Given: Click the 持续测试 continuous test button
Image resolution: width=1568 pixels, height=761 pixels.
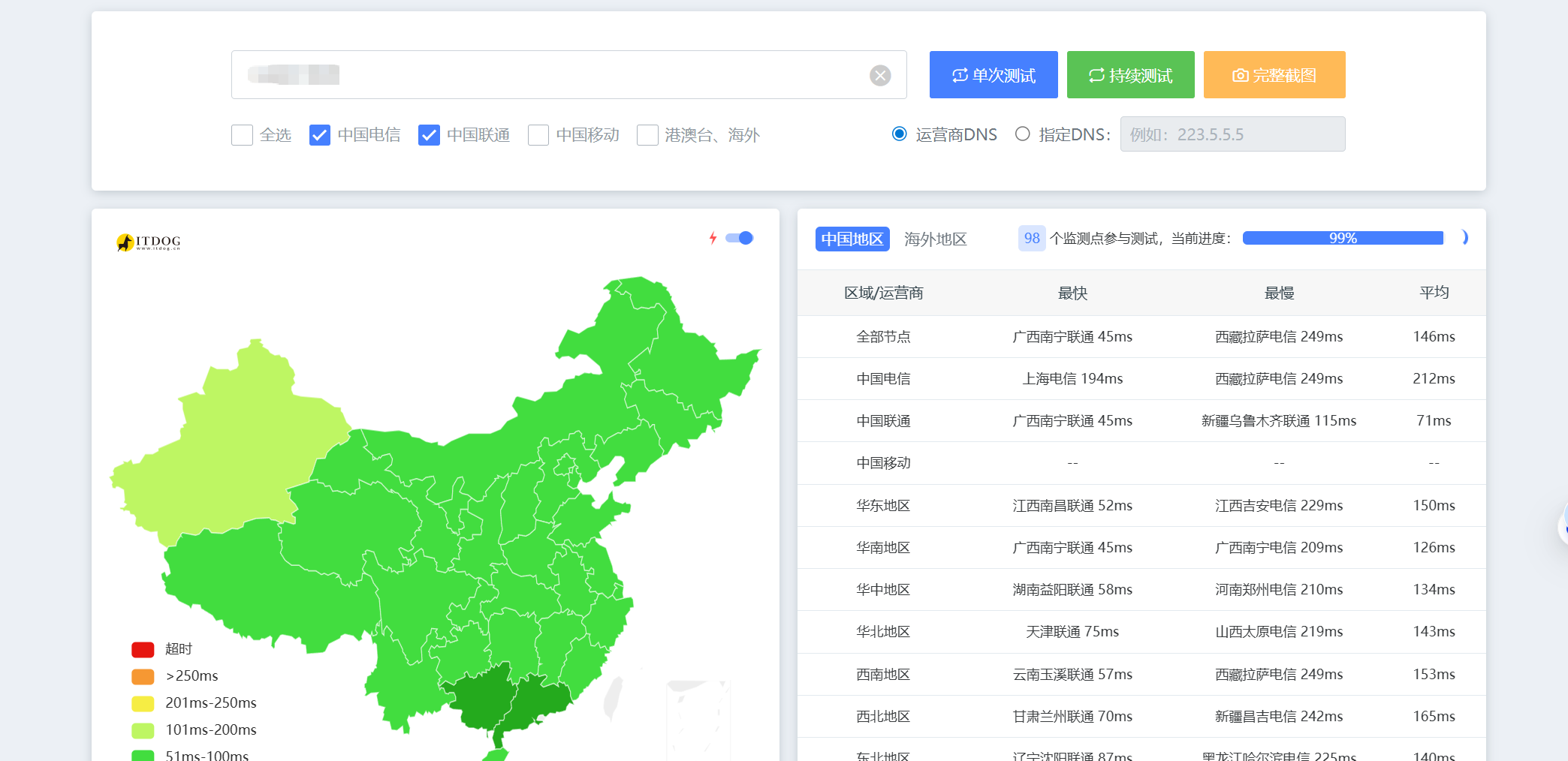Looking at the screenshot, I should click(x=1131, y=75).
